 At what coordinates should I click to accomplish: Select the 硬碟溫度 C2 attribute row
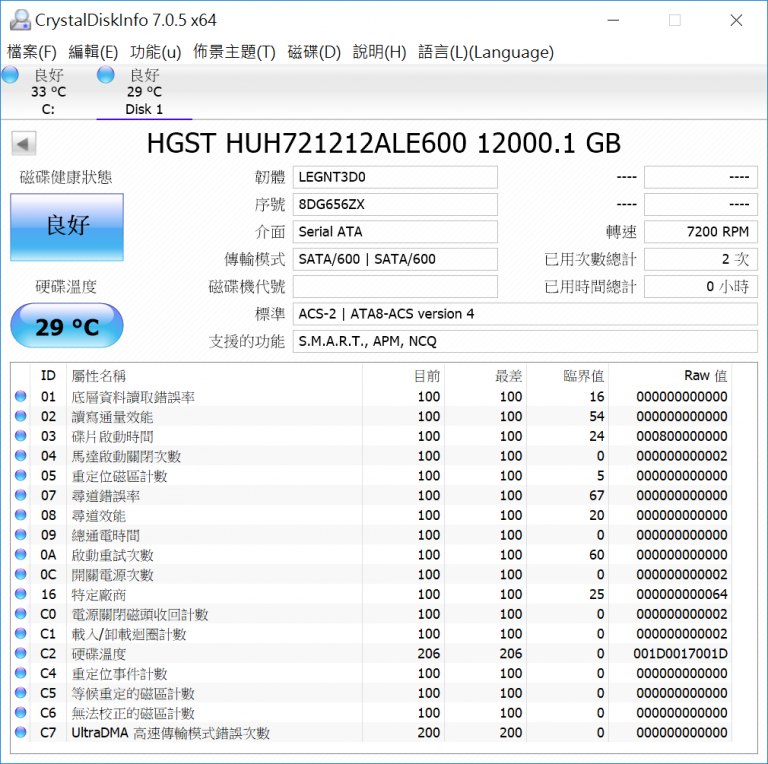[372, 653]
